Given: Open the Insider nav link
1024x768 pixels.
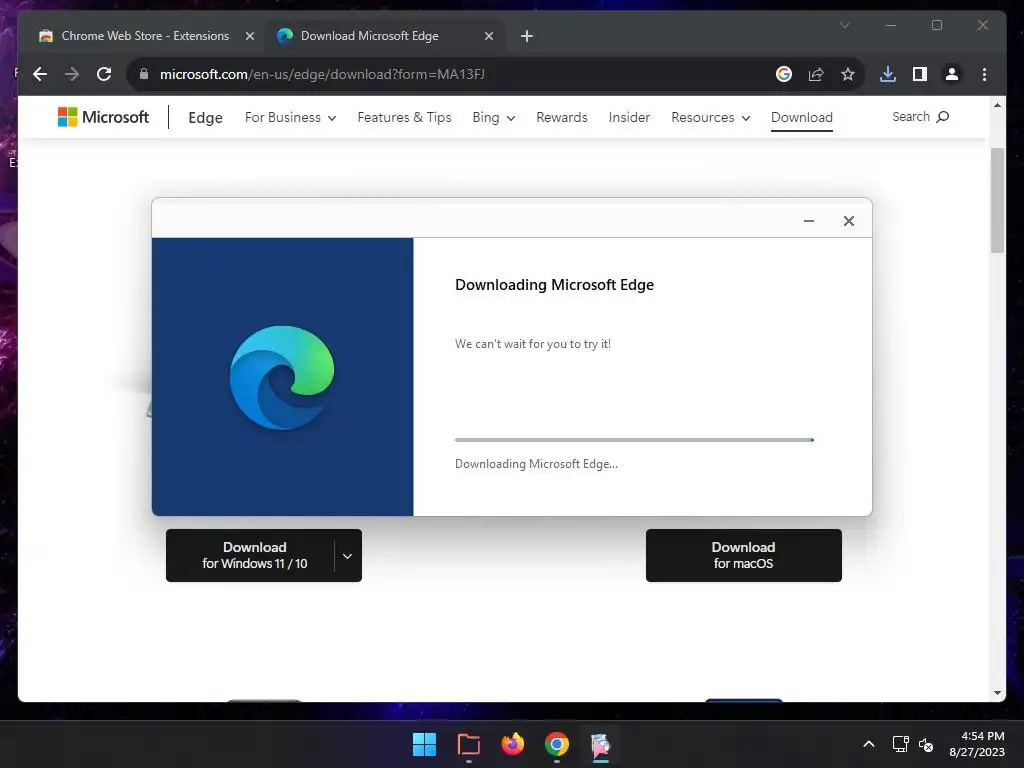Looking at the screenshot, I should click(x=630, y=118).
